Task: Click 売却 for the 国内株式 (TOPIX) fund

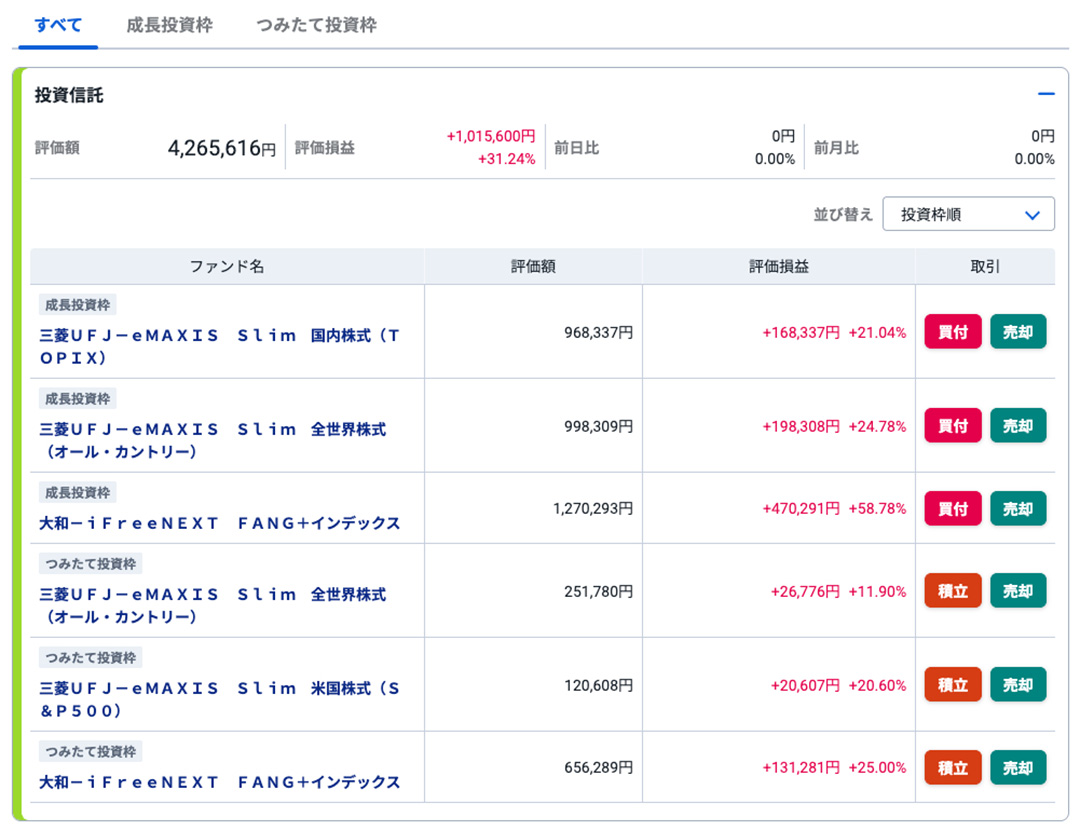Action: click(1017, 332)
